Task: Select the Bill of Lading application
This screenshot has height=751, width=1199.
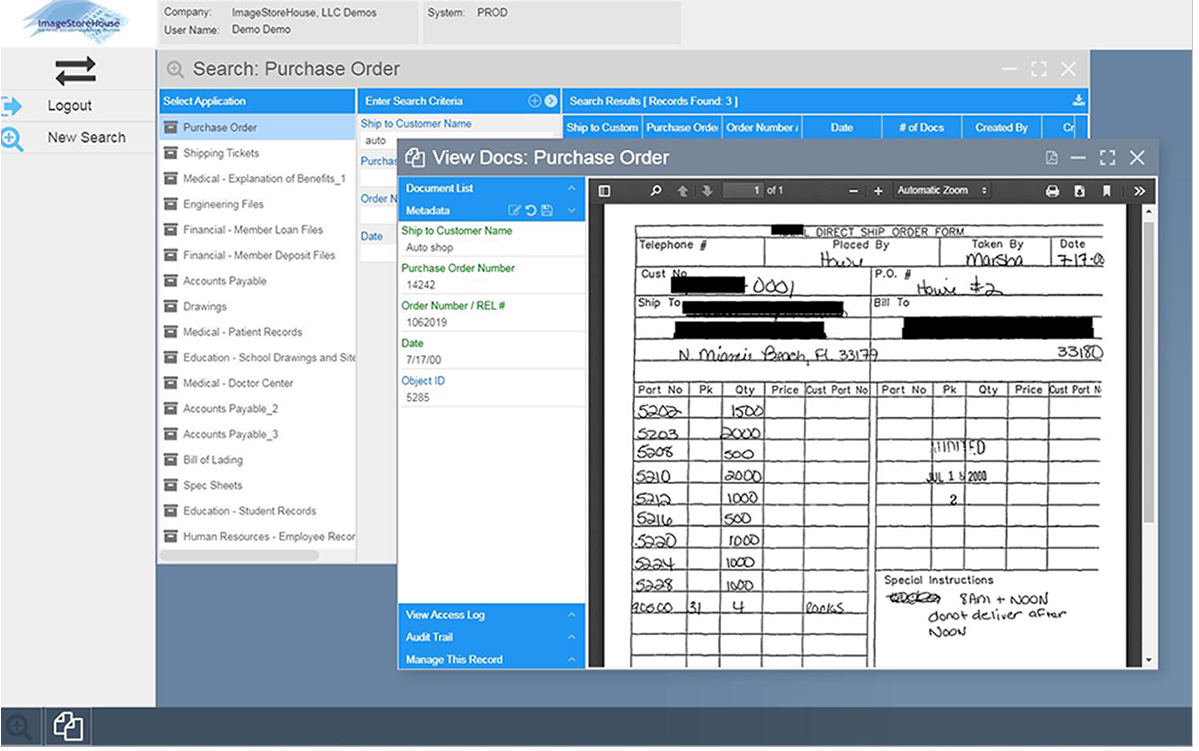Action: coord(258,460)
